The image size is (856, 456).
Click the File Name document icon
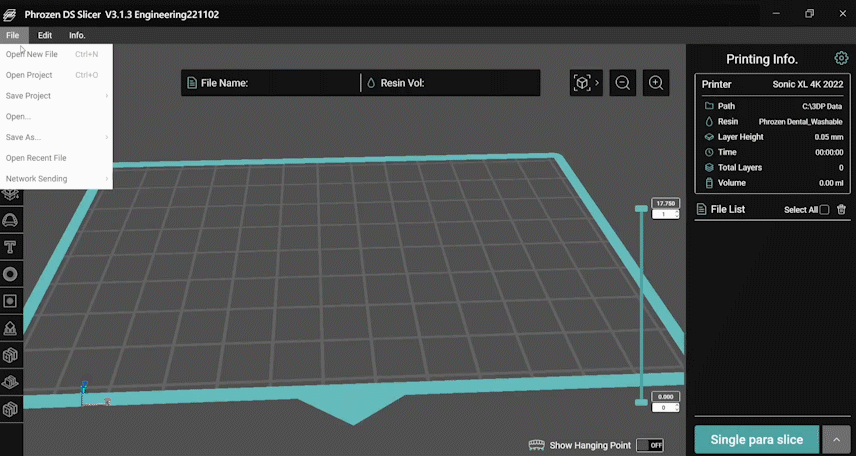point(192,83)
